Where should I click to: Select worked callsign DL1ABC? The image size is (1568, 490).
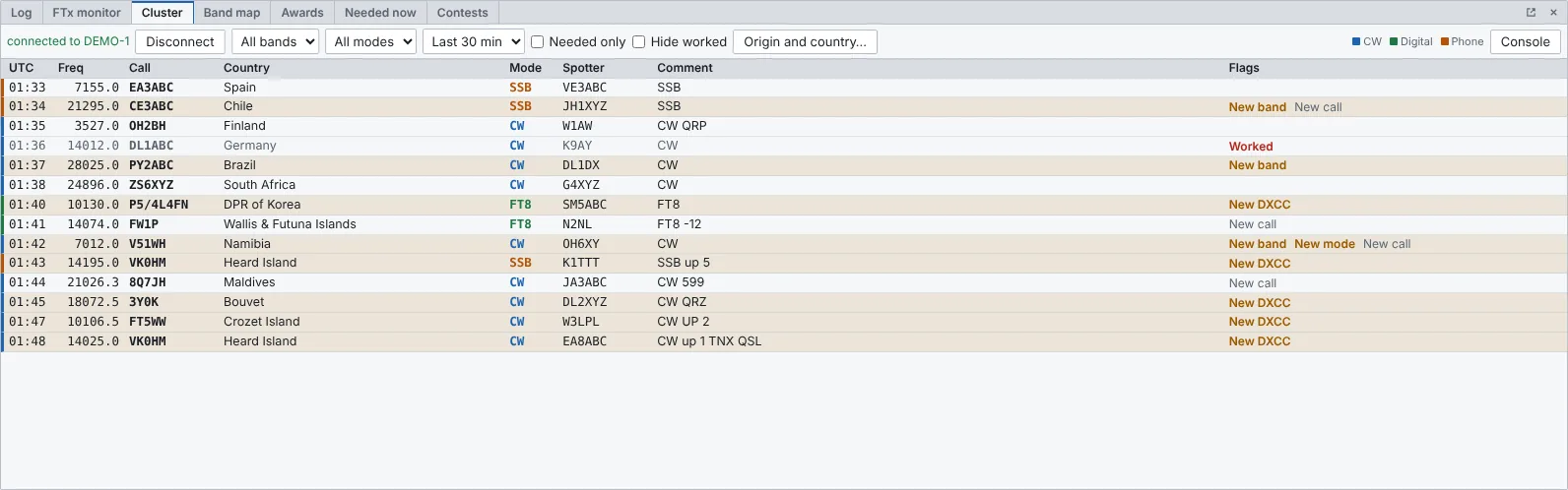(151, 146)
